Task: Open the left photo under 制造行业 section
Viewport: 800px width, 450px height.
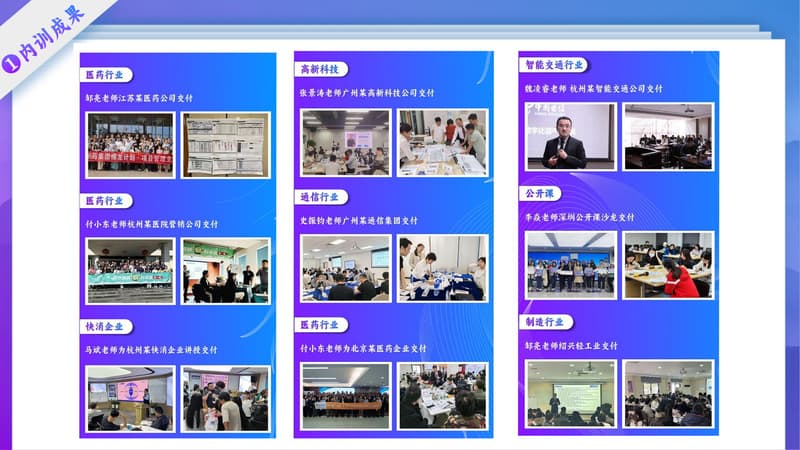Action: click(x=571, y=393)
